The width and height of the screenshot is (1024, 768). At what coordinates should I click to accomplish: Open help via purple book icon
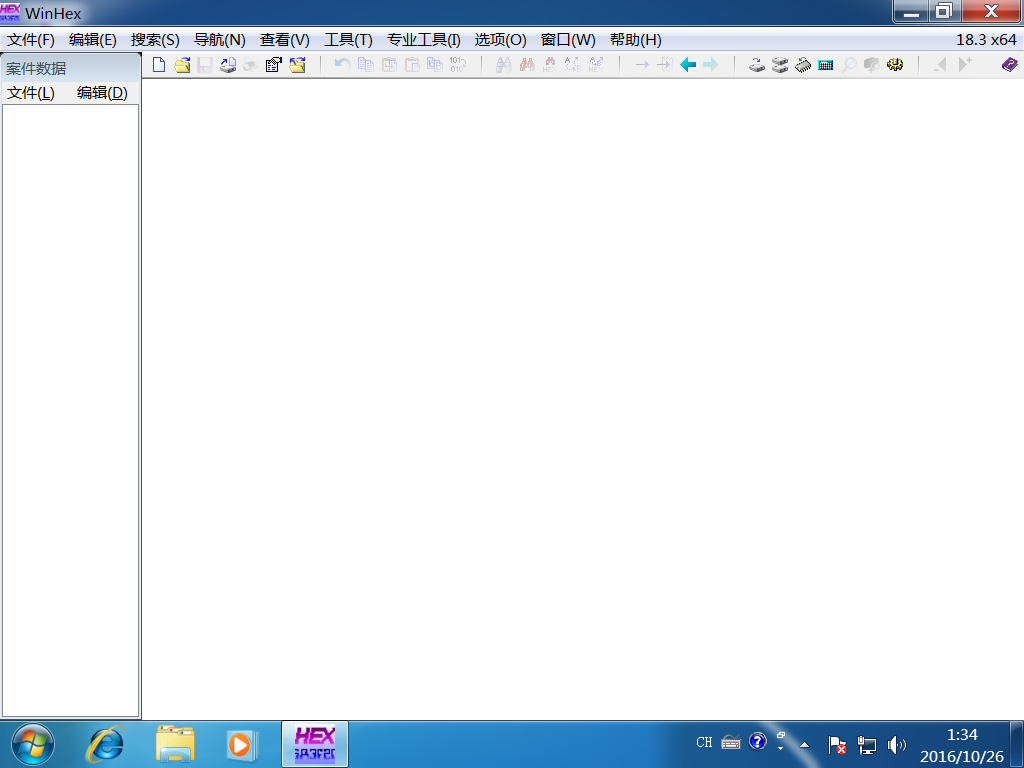(1010, 65)
